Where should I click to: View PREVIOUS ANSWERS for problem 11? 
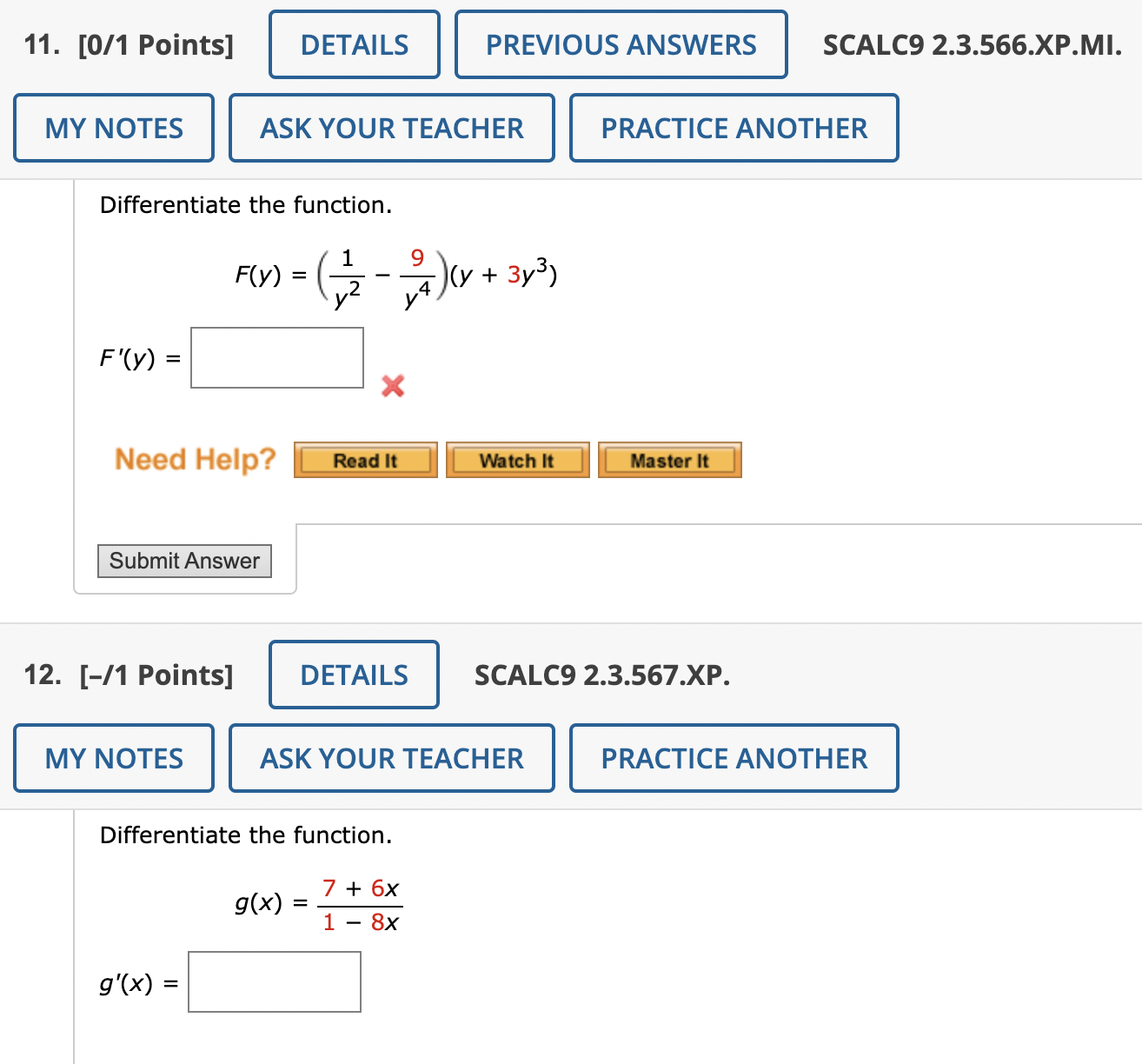[x=621, y=44]
